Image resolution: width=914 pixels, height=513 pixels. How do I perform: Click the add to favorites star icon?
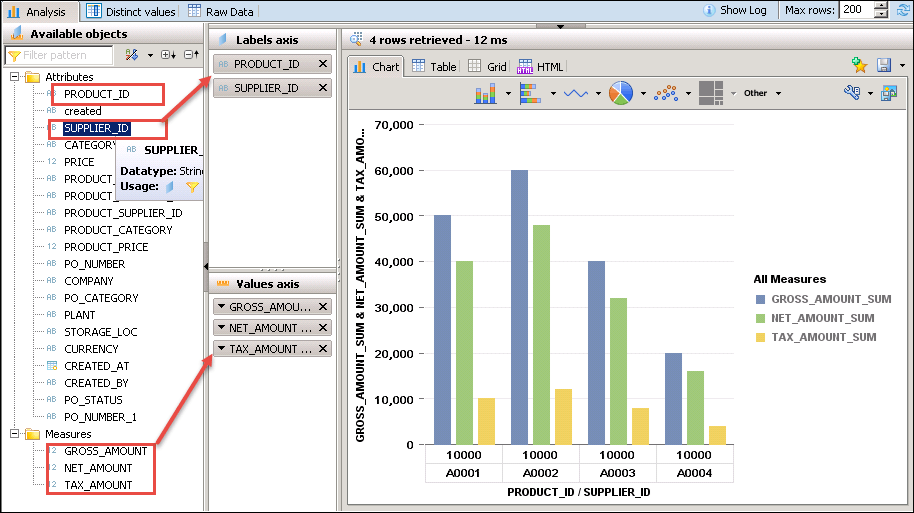[858, 65]
